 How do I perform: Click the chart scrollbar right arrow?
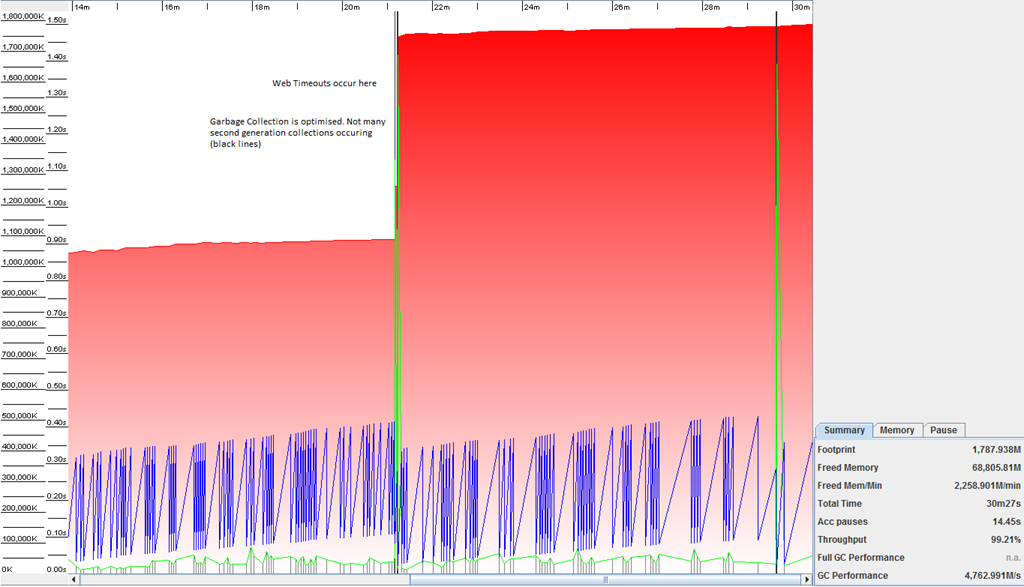click(806, 579)
